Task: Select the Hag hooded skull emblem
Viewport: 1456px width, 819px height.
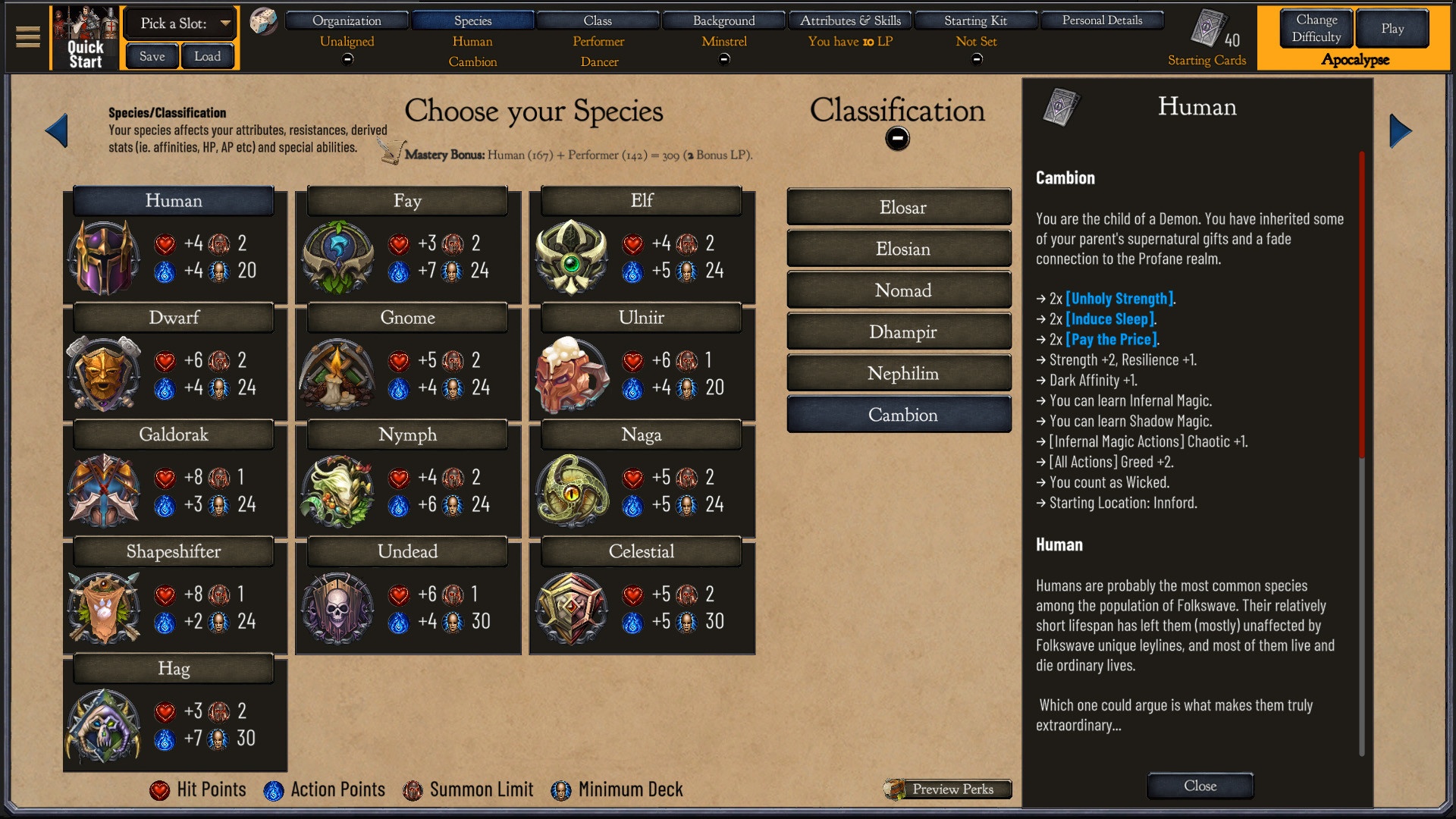Action: tap(104, 725)
